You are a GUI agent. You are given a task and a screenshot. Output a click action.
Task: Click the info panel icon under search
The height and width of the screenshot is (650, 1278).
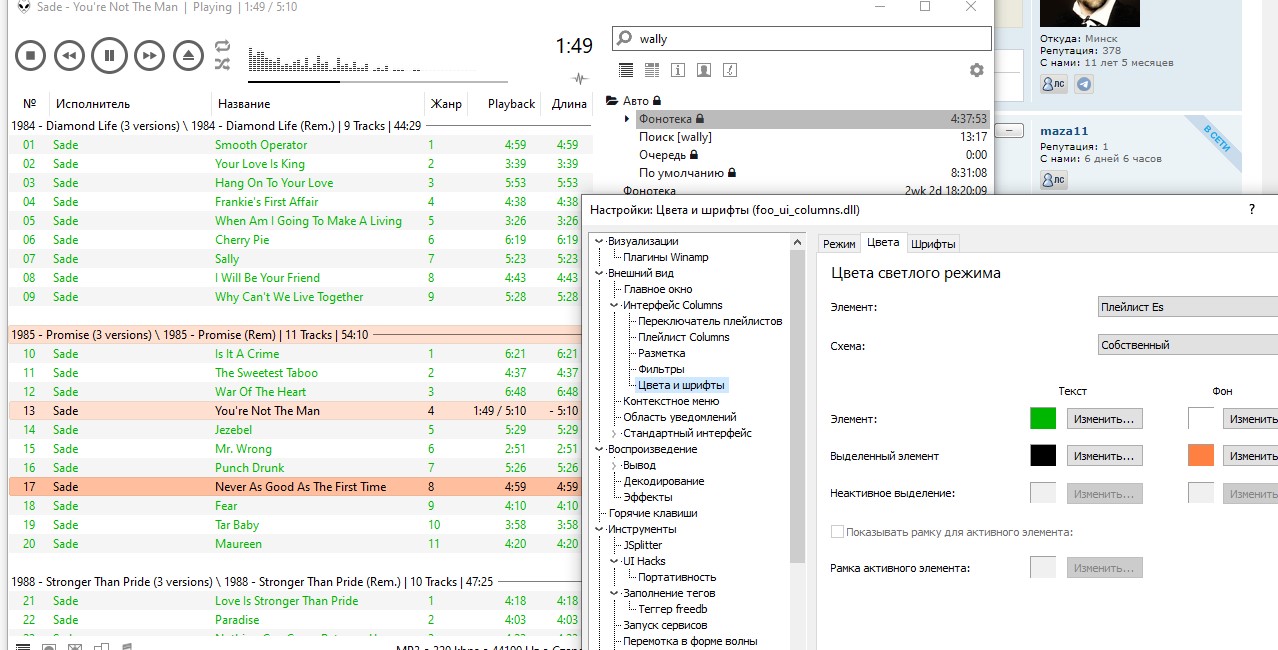pyautogui.click(x=678, y=70)
